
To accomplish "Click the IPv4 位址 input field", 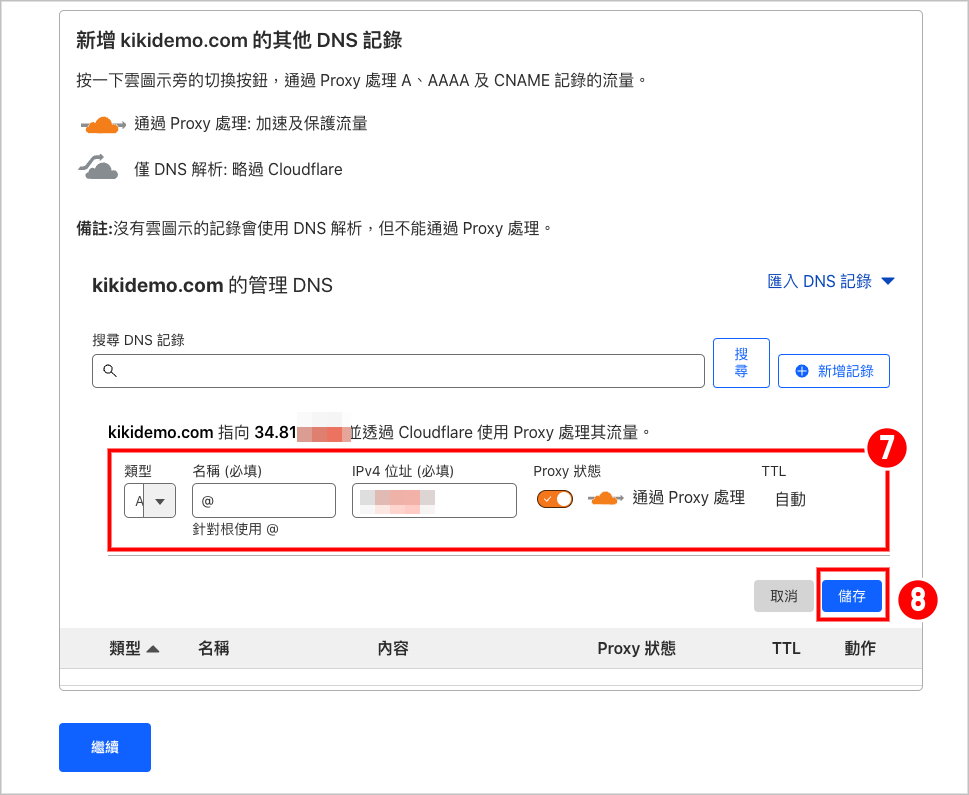I will click(434, 501).
